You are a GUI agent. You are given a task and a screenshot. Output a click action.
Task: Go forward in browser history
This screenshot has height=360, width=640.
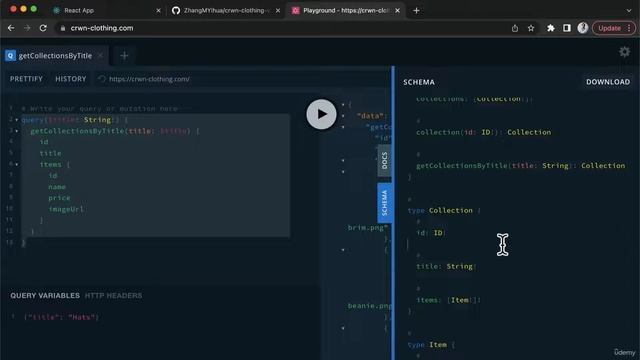point(27,28)
